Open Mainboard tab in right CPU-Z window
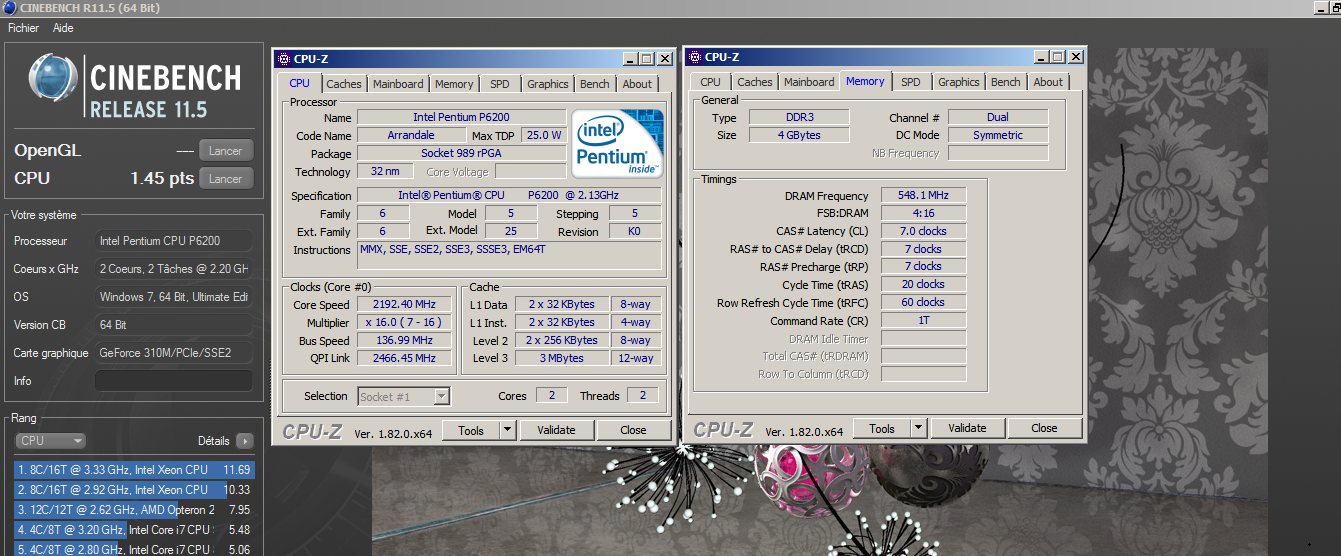Image resolution: width=1341 pixels, height=556 pixels. click(x=809, y=82)
